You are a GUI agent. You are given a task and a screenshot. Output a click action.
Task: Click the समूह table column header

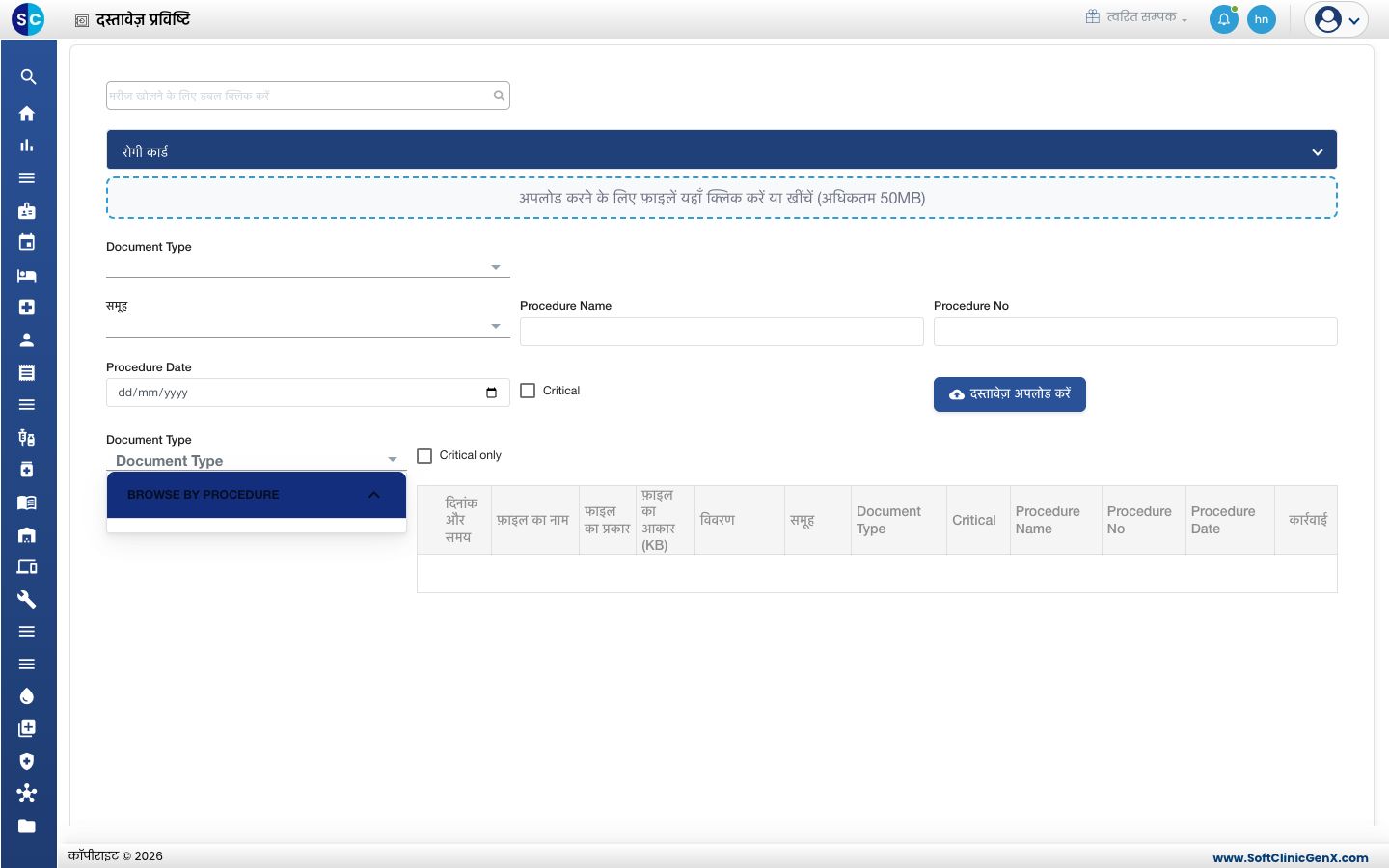point(818,520)
